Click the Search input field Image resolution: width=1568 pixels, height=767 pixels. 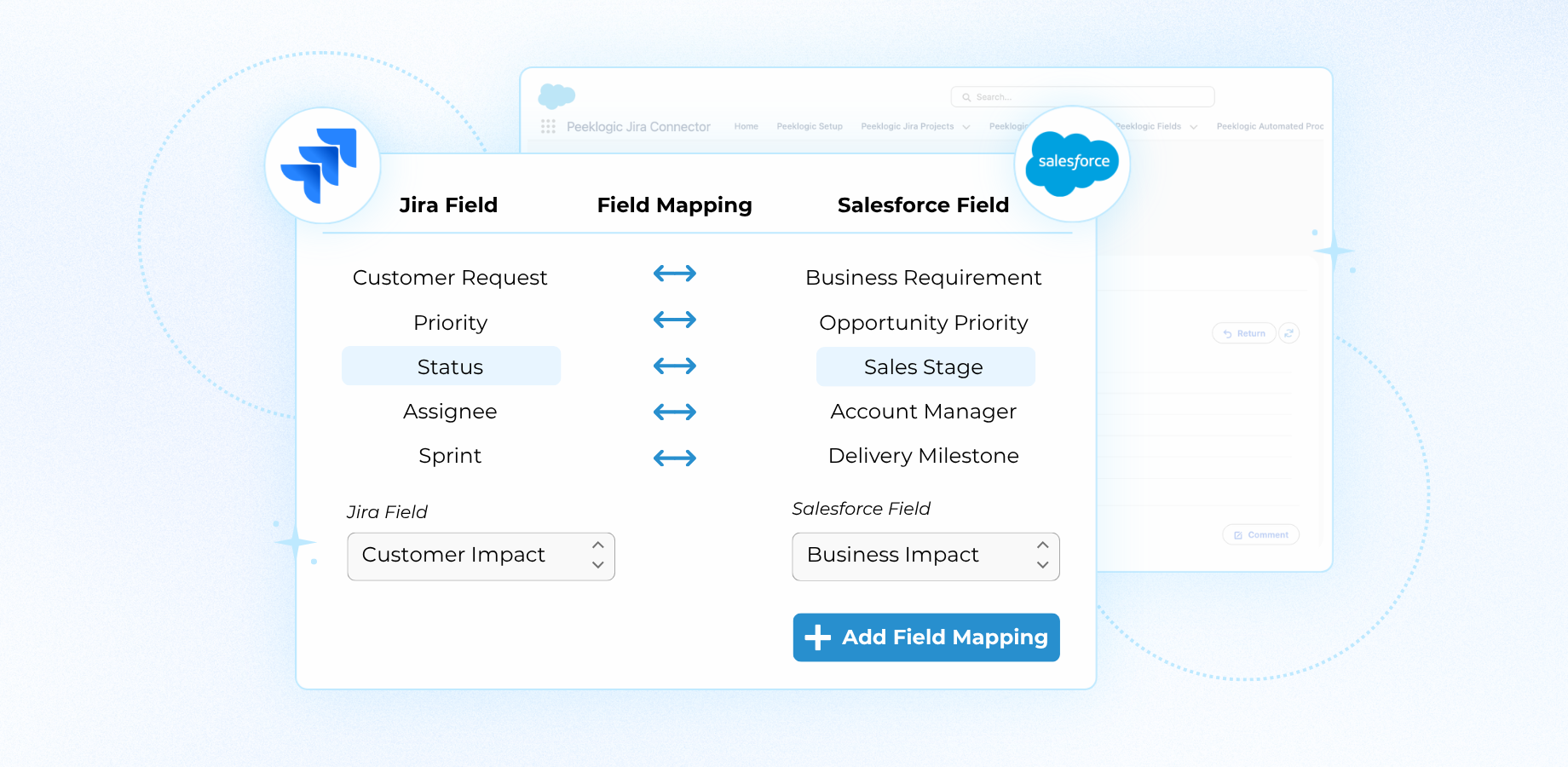click(x=1082, y=97)
